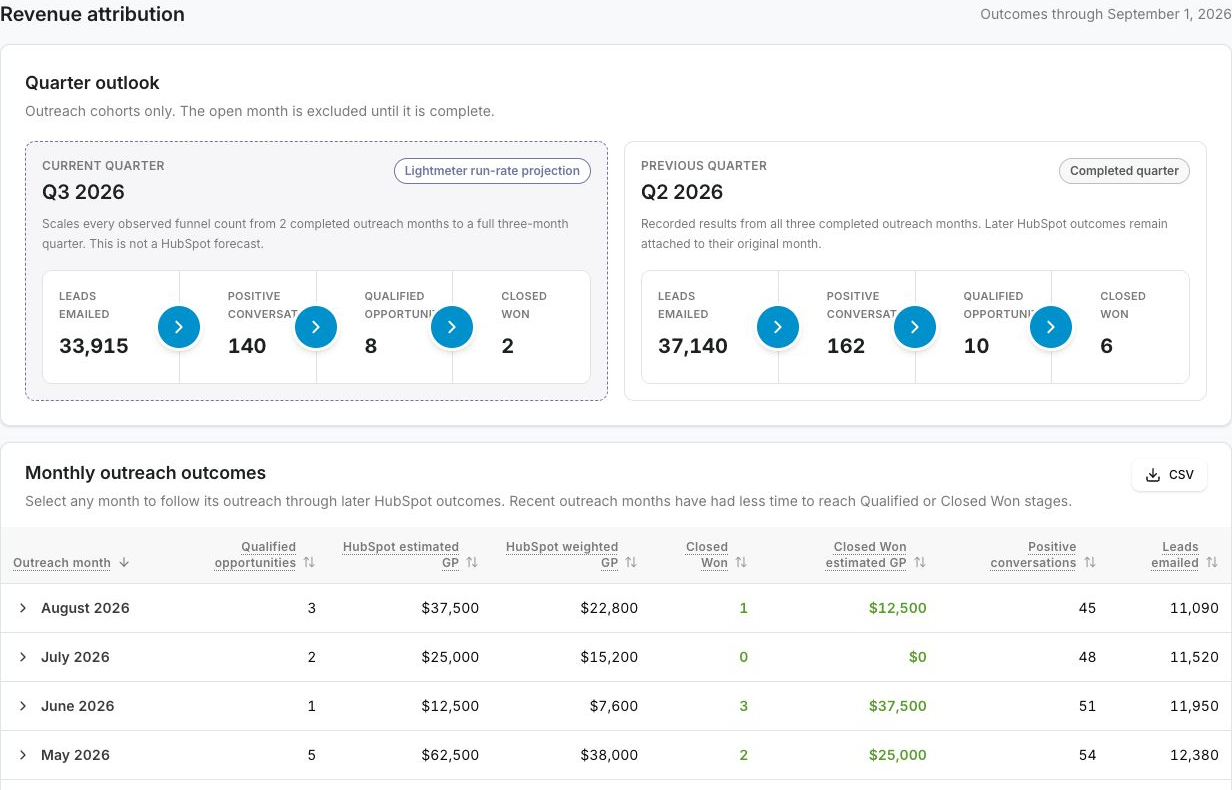Image resolution: width=1232 pixels, height=790 pixels.
Task: Click the Qualified opportunities header label
Action: click(255, 555)
